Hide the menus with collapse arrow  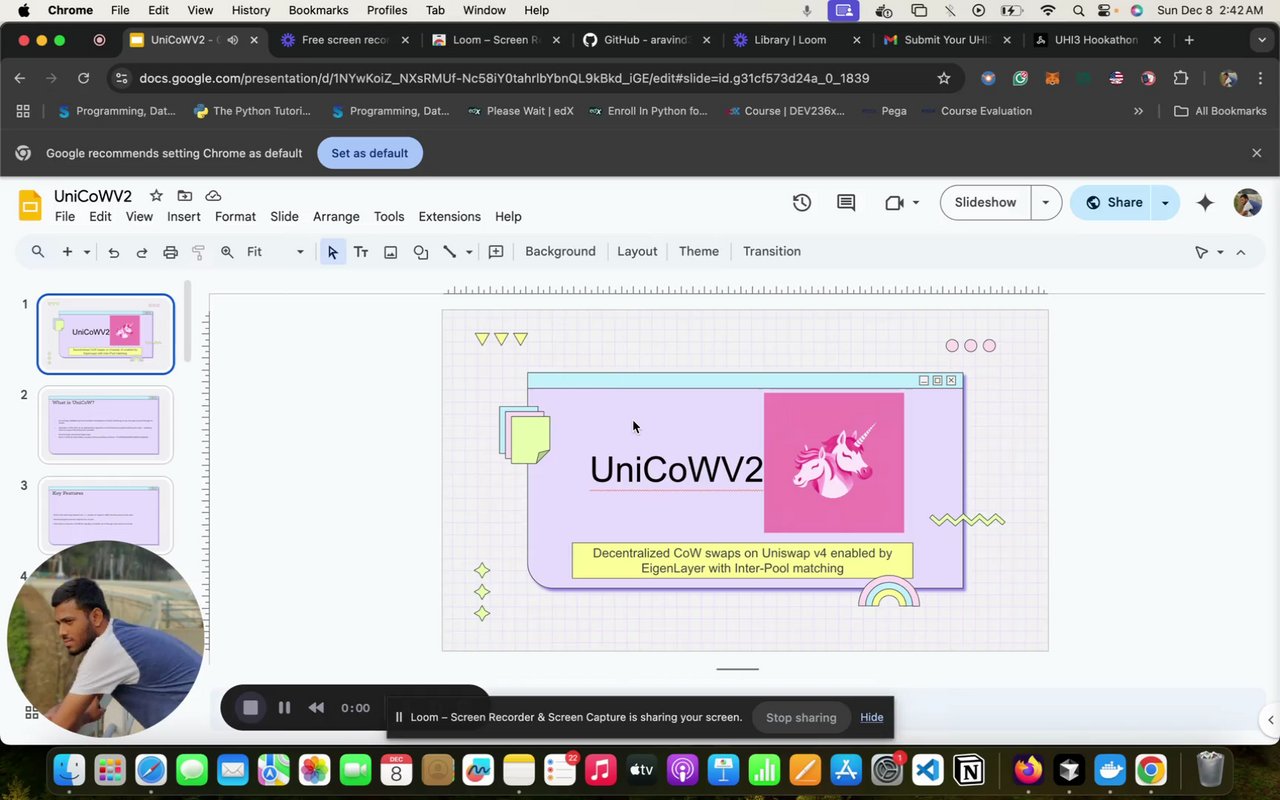[1241, 252]
